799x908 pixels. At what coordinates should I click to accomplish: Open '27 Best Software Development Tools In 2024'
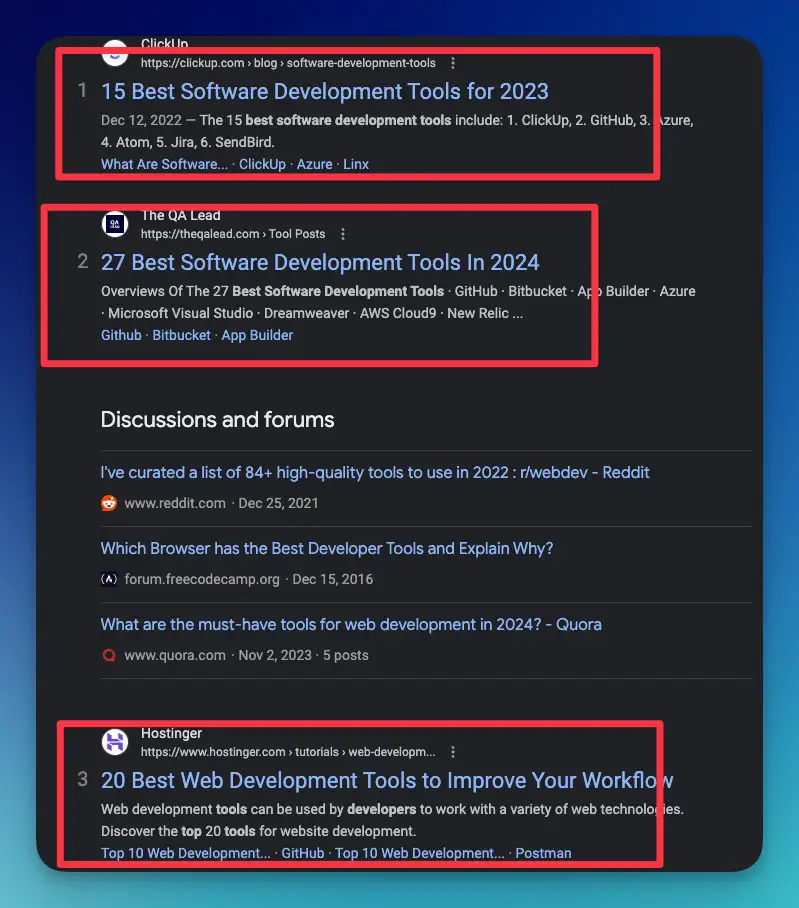320,262
